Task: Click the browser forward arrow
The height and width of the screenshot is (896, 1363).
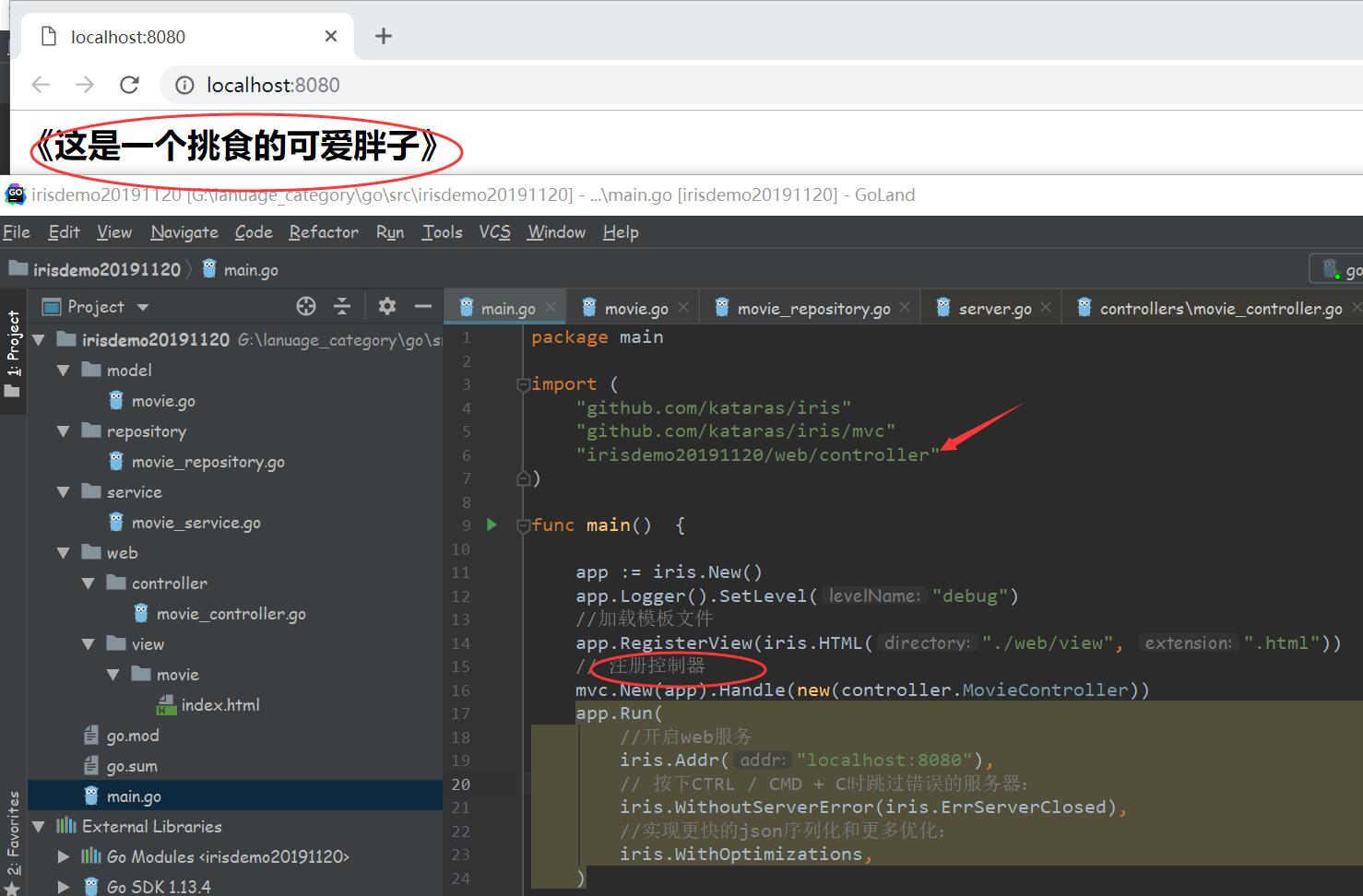Action: pos(85,85)
